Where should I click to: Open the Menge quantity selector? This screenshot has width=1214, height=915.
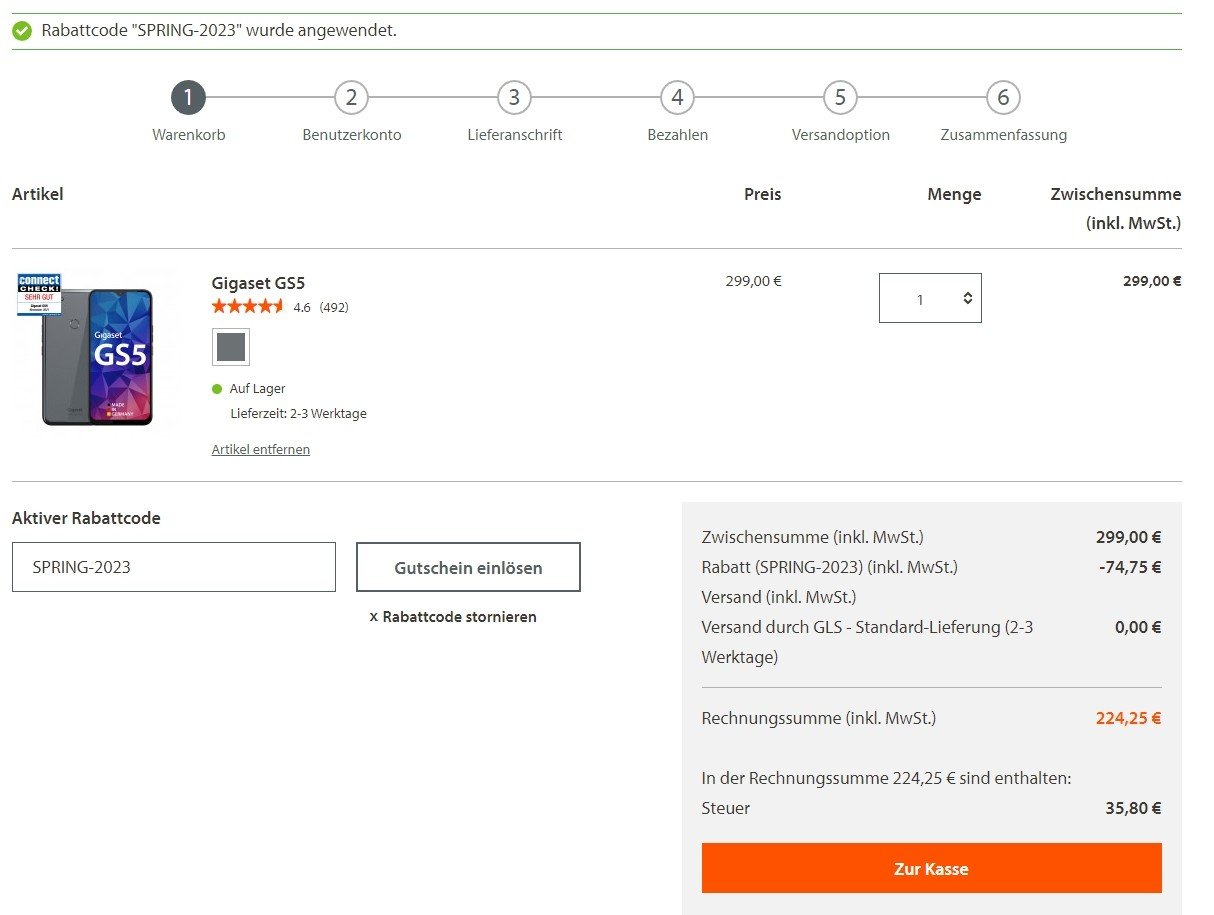tap(930, 298)
